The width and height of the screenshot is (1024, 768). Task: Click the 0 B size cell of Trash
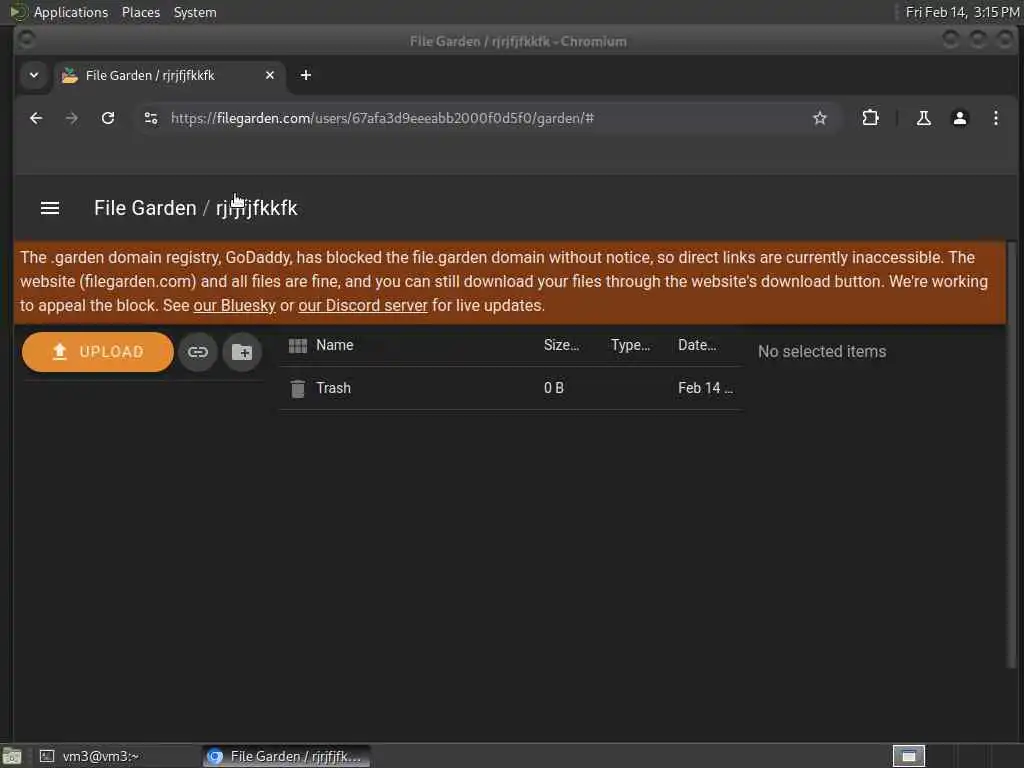(553, 388)
